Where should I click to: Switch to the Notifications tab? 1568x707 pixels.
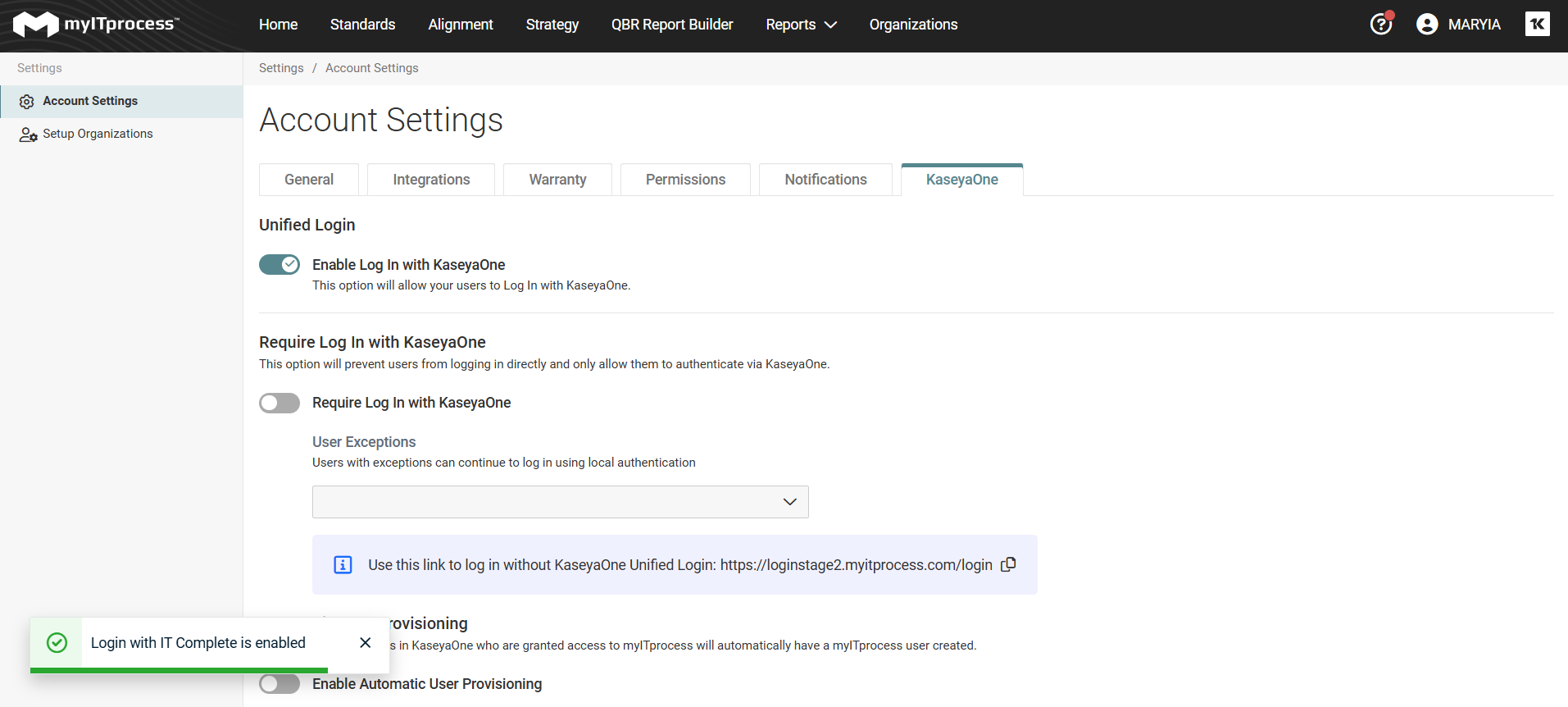point(825,180)
